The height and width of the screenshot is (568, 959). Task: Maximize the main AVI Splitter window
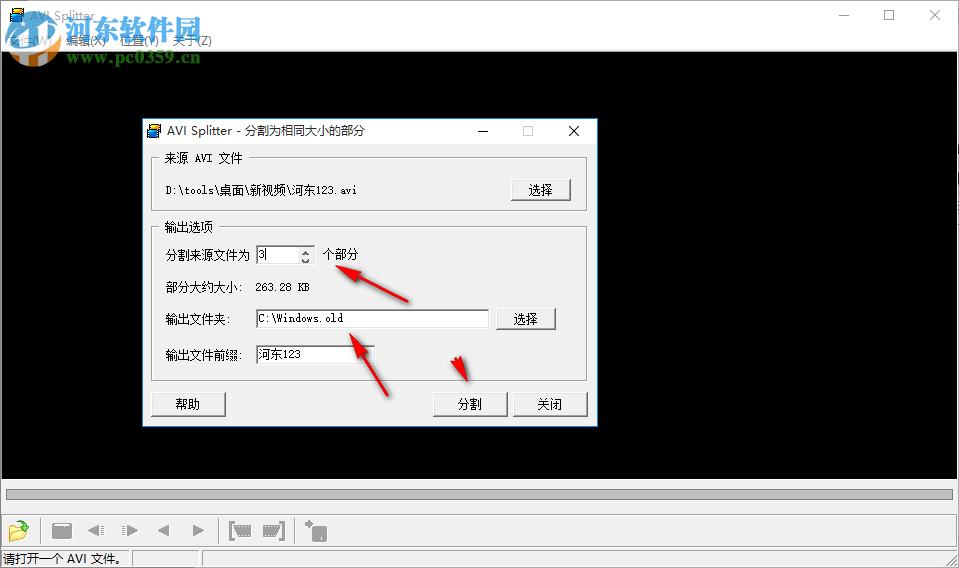tap(889, 15)
